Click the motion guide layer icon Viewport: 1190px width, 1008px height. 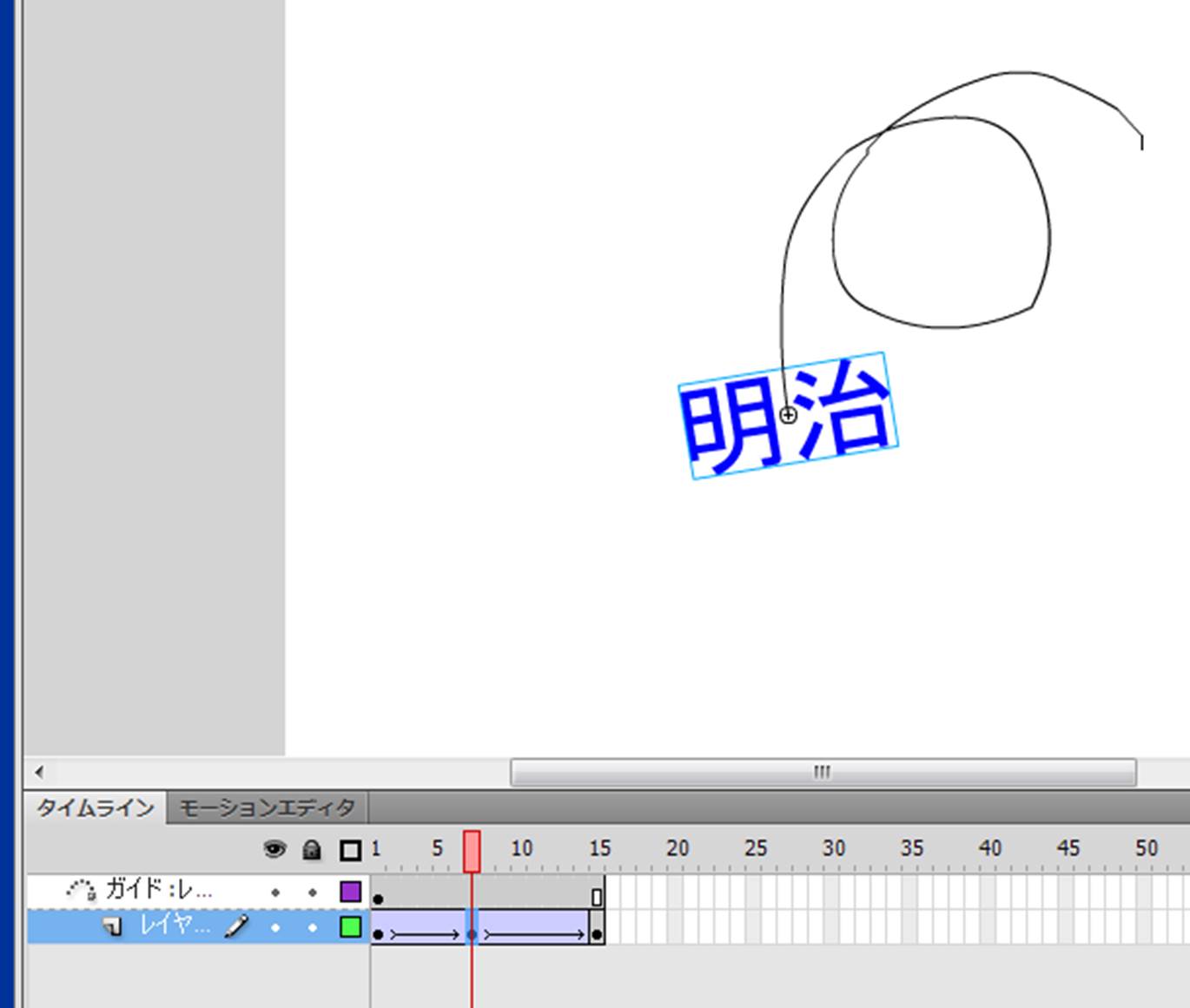pos(81,890)
